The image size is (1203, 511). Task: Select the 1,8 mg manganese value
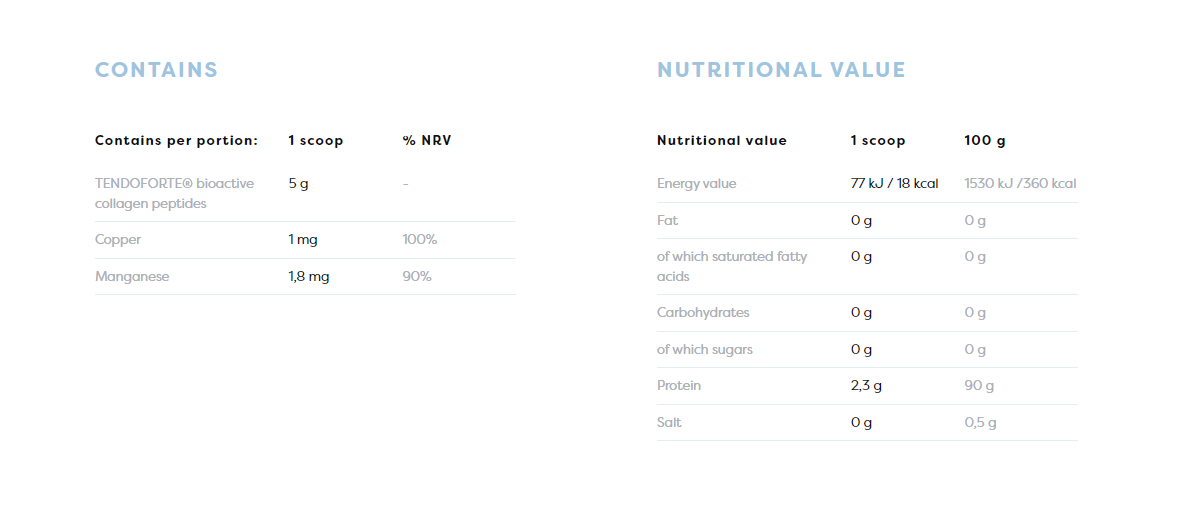point(309,276)
